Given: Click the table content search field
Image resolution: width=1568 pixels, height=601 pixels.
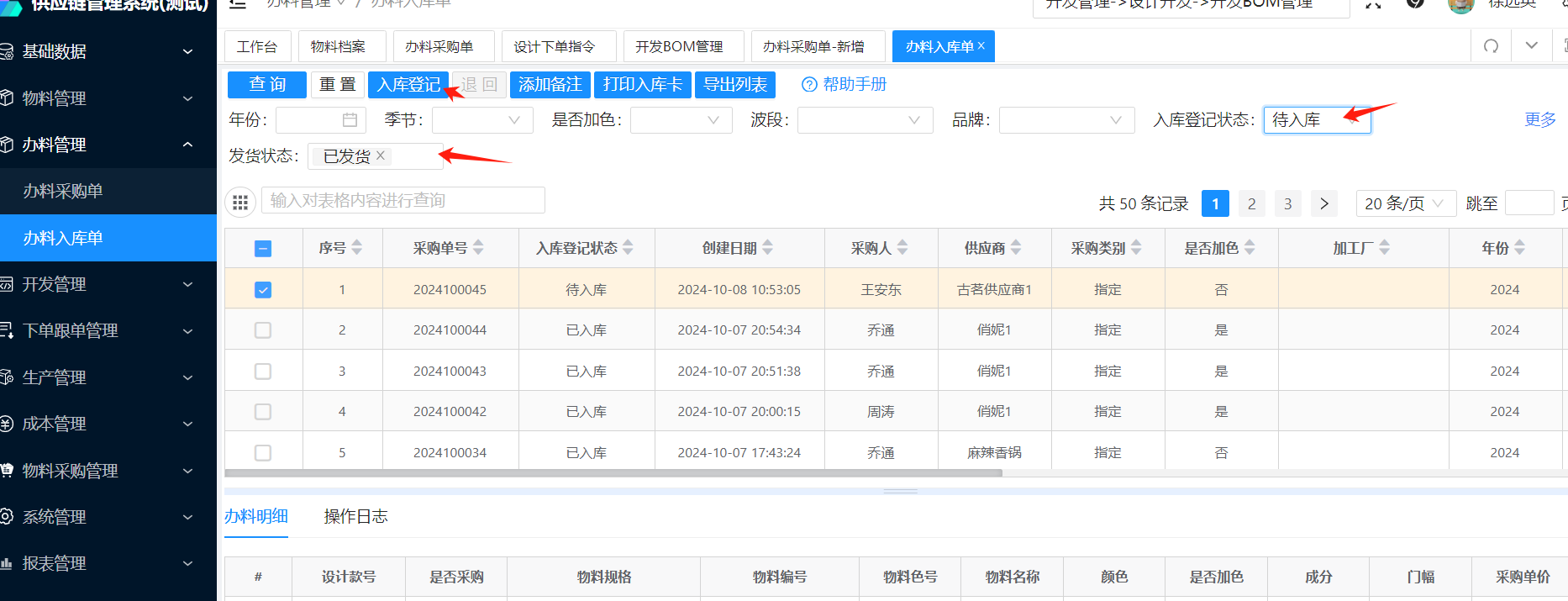Looking at the screenshot, I should [x=403, y=200].
